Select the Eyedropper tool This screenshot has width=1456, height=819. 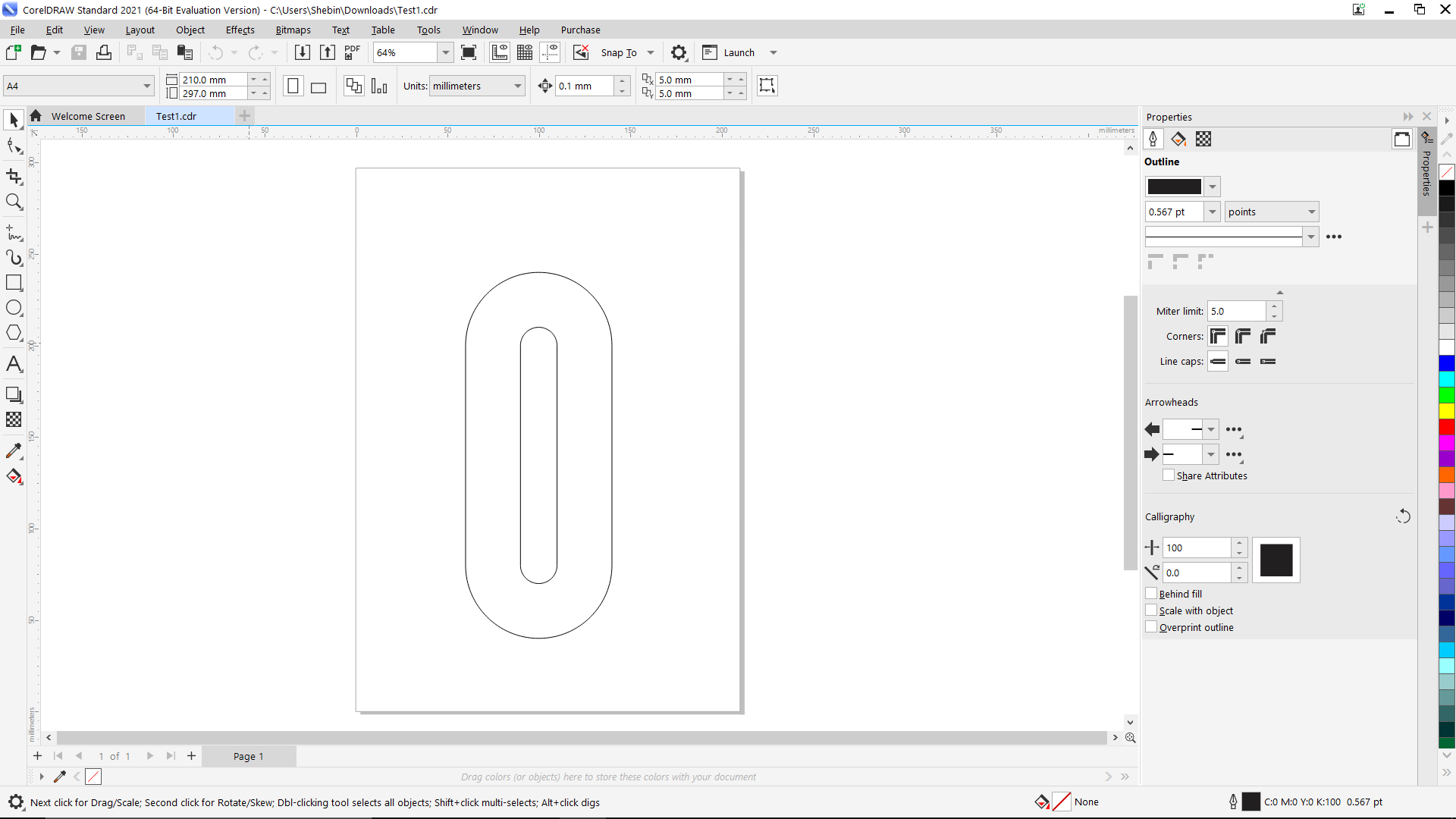[14, 450]
